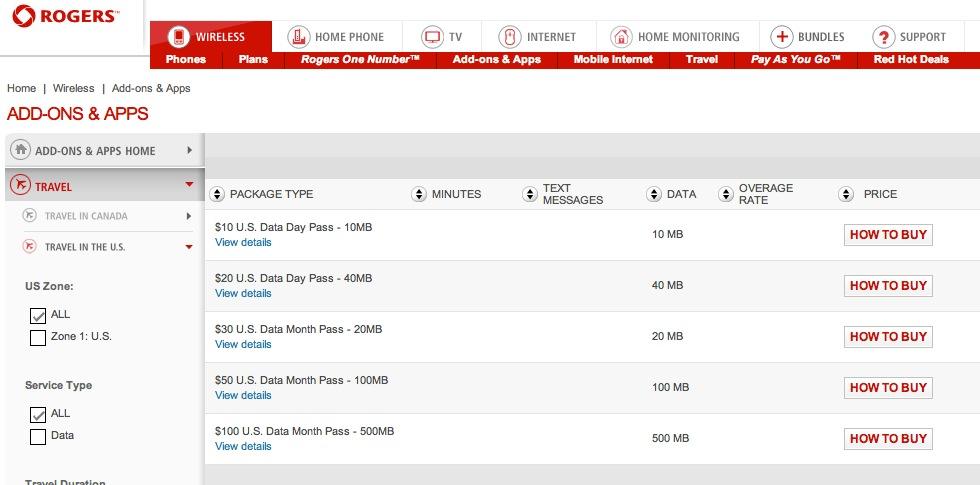Click the 'Service Type' filter heading

point(58,385)
